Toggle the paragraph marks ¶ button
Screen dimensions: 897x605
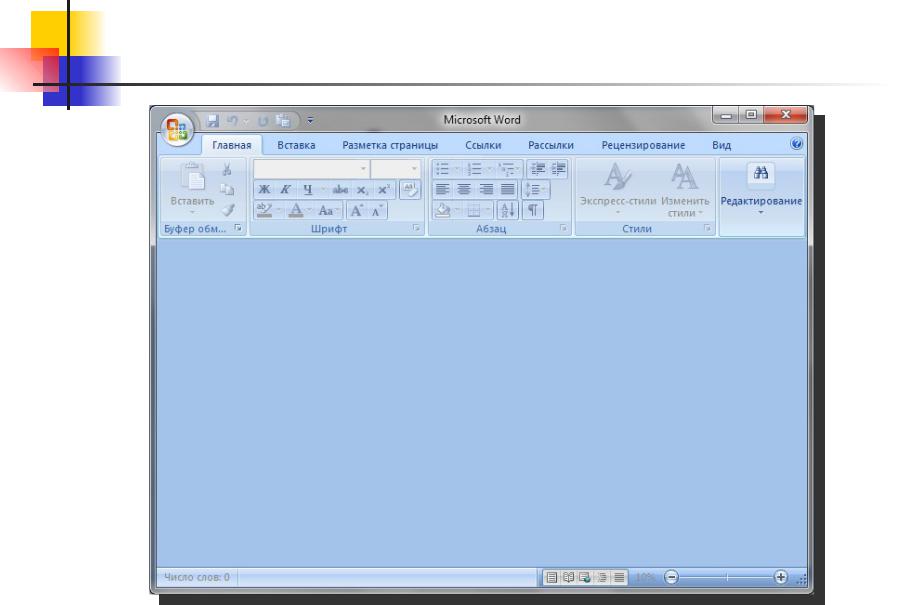[x=533, y=210]
